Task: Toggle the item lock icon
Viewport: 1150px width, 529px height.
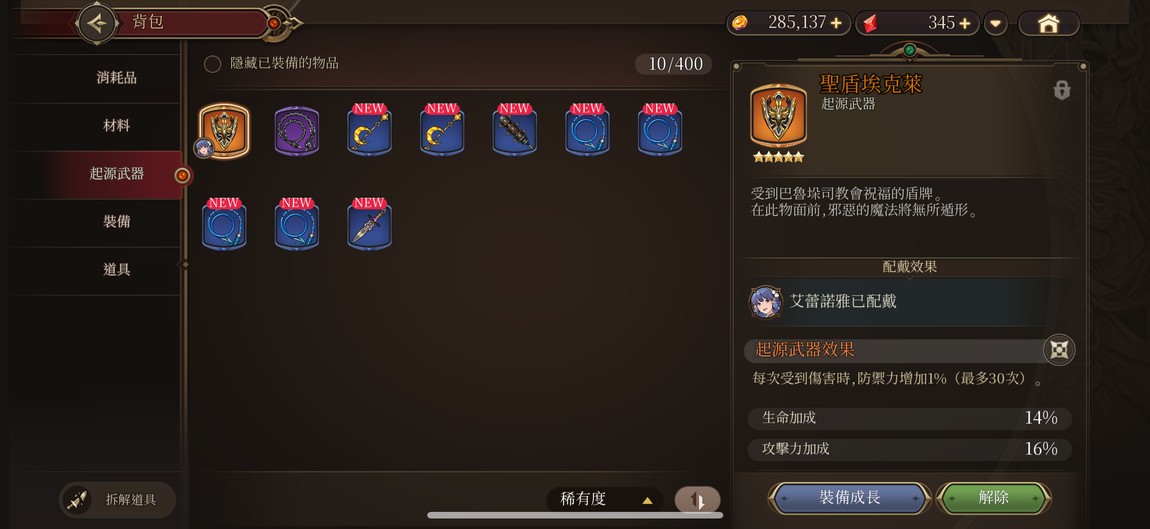Action: (1061, 90)
